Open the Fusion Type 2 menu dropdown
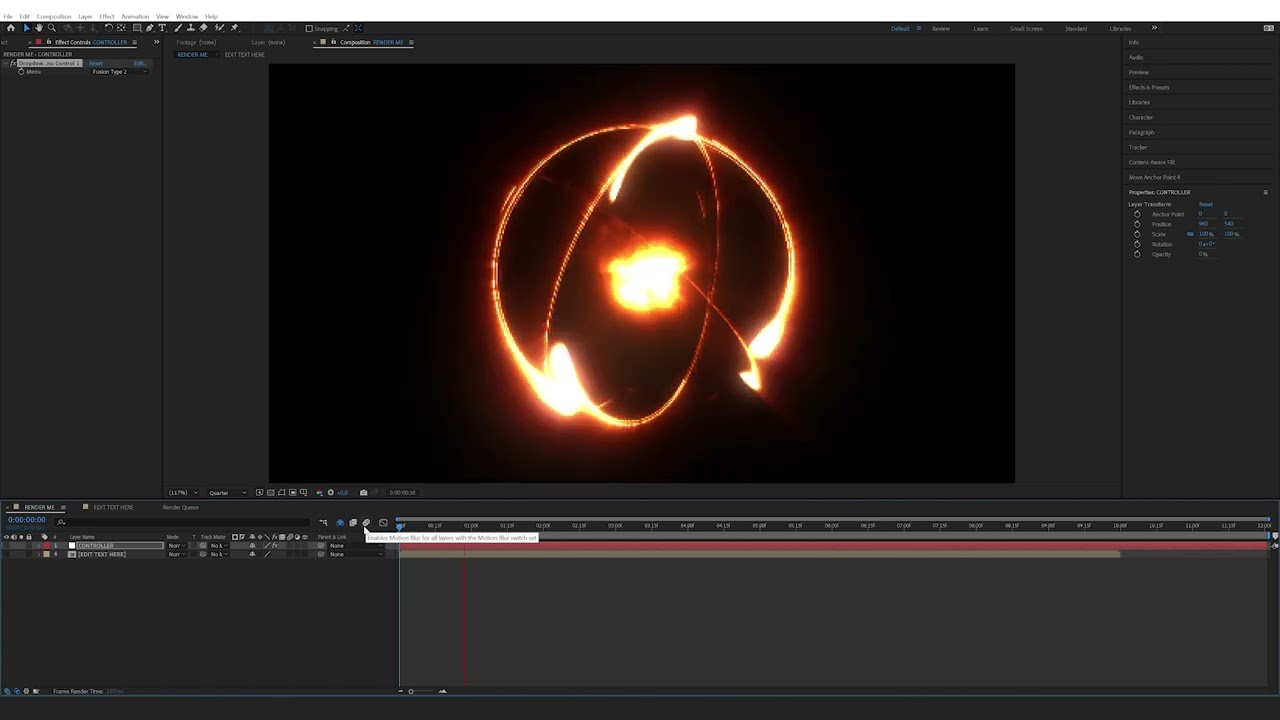1280x720 pixels. tap(120, 72)
